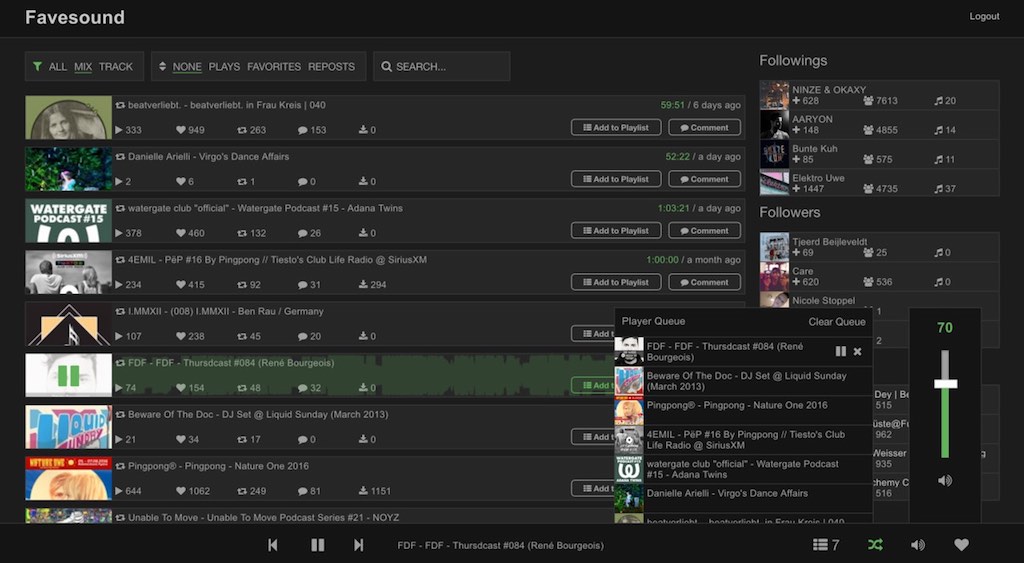Viewport: 1024px width, 563px height.
Task: Comment on Watergate Podcast #15
Action: (704, 231)
